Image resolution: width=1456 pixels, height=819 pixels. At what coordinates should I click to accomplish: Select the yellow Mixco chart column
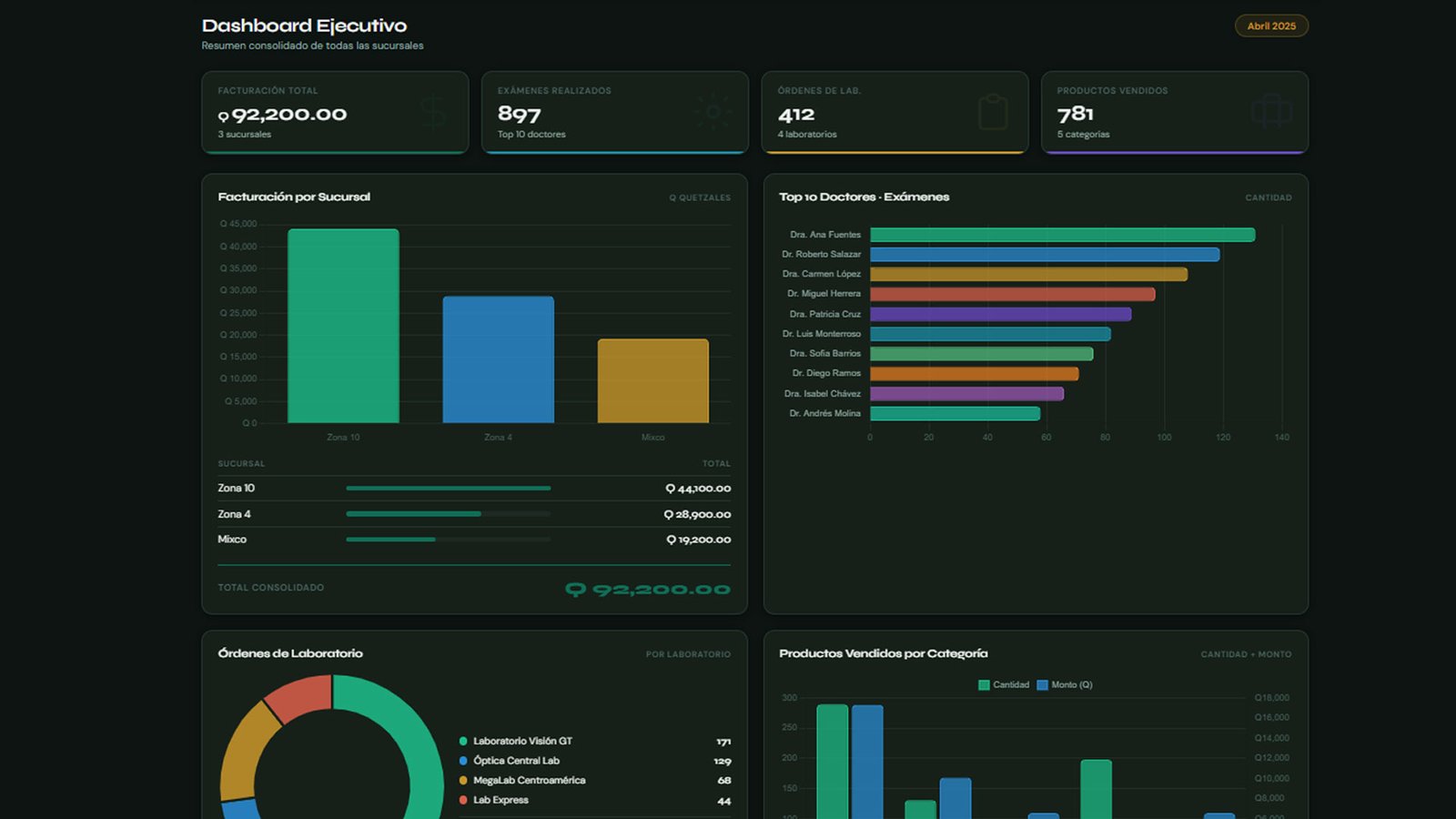click(652, 380)
